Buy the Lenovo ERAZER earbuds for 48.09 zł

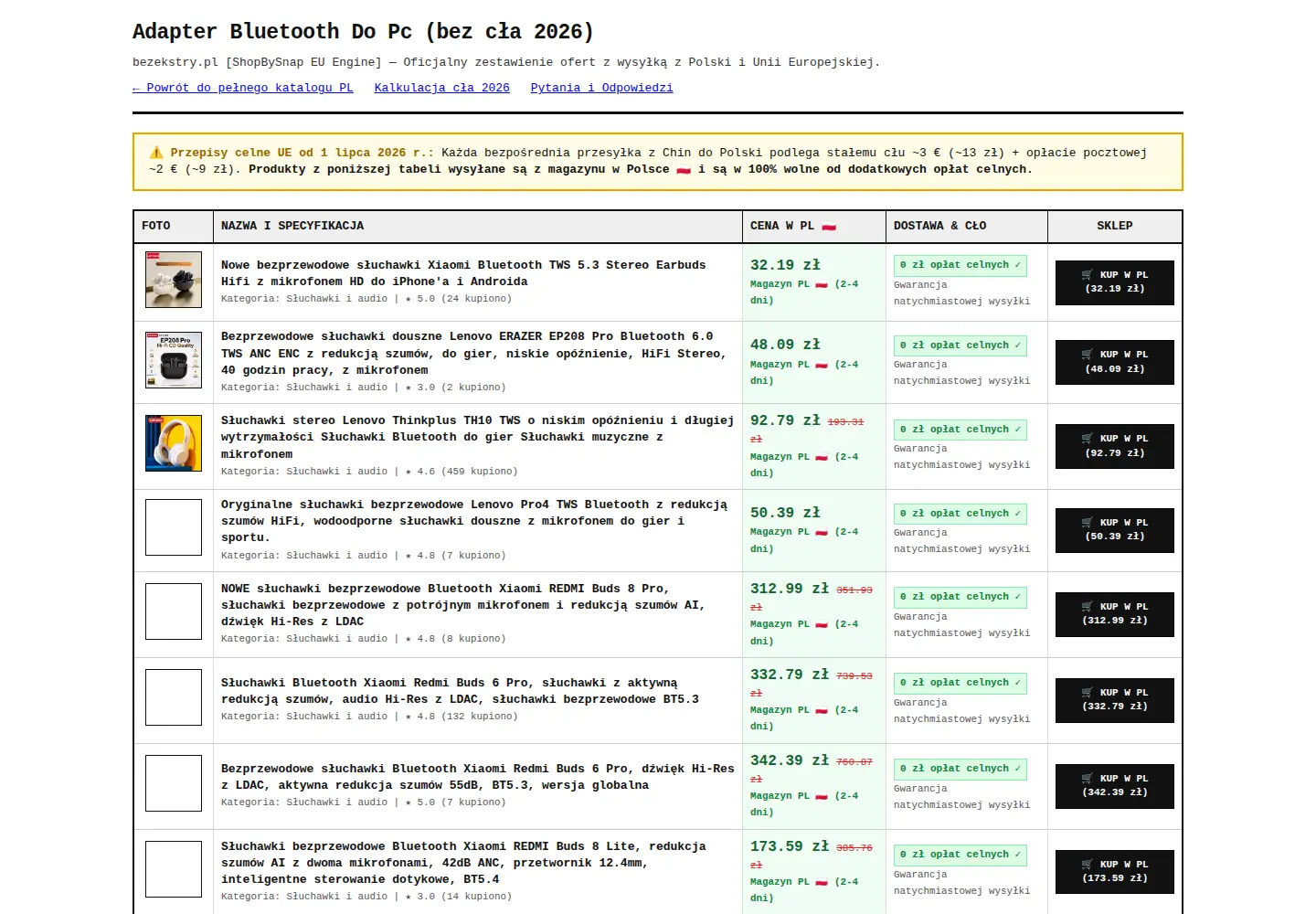click(1115, 363)
